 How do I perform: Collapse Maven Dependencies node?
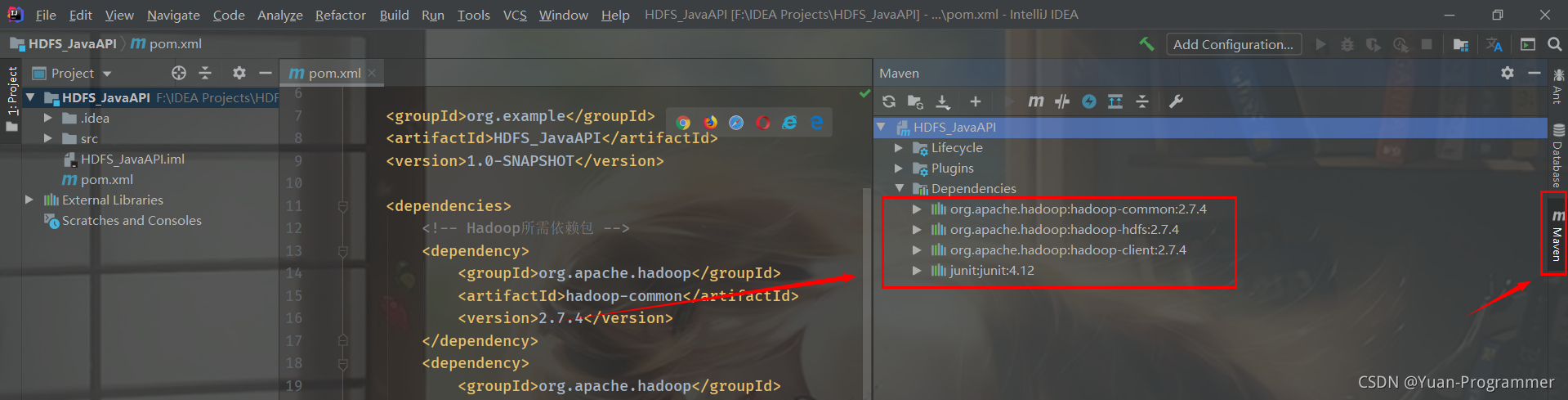pos(899,188)
